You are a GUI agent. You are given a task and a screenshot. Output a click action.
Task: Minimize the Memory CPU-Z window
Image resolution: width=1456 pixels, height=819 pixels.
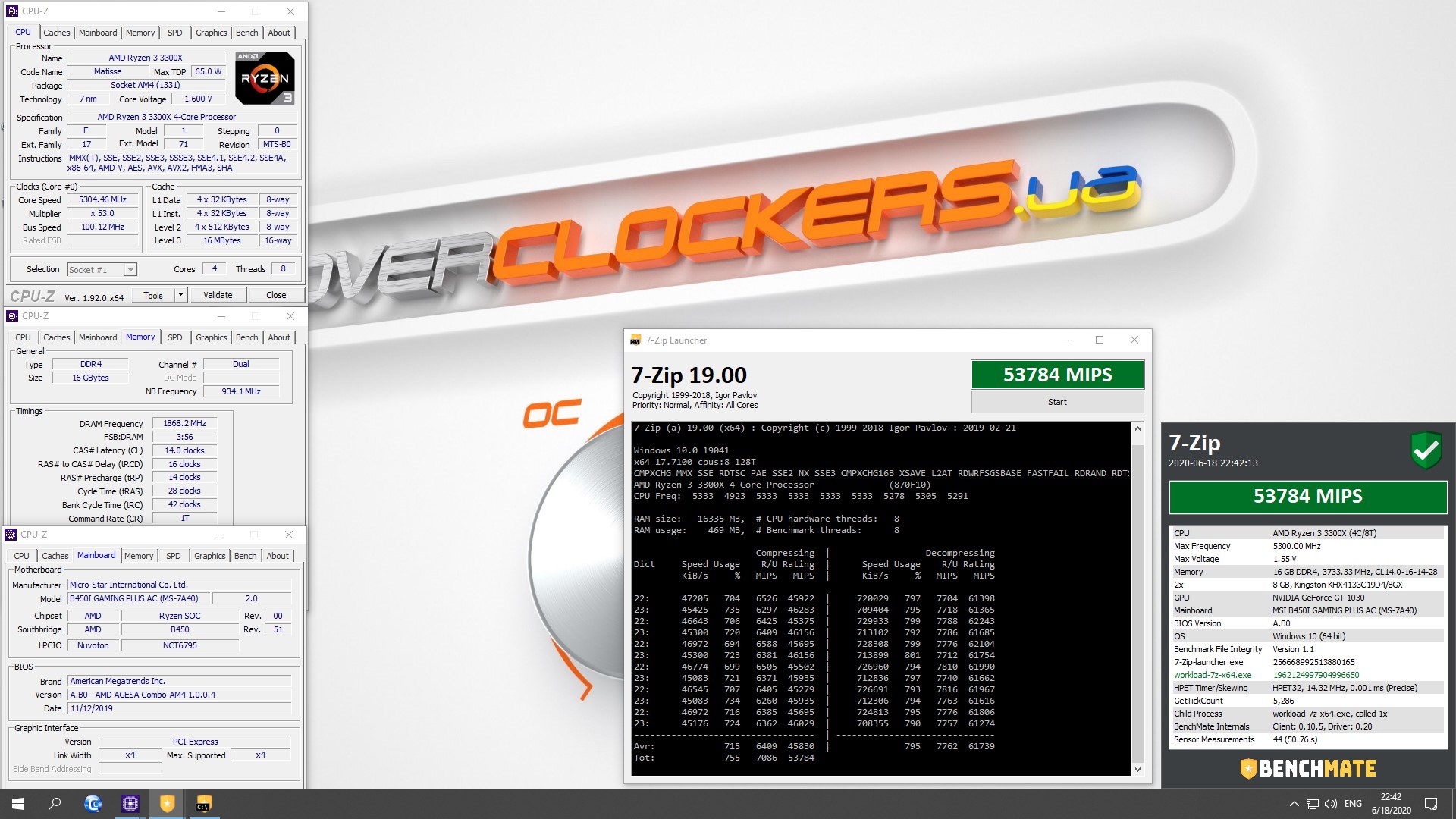coord(221,316)
